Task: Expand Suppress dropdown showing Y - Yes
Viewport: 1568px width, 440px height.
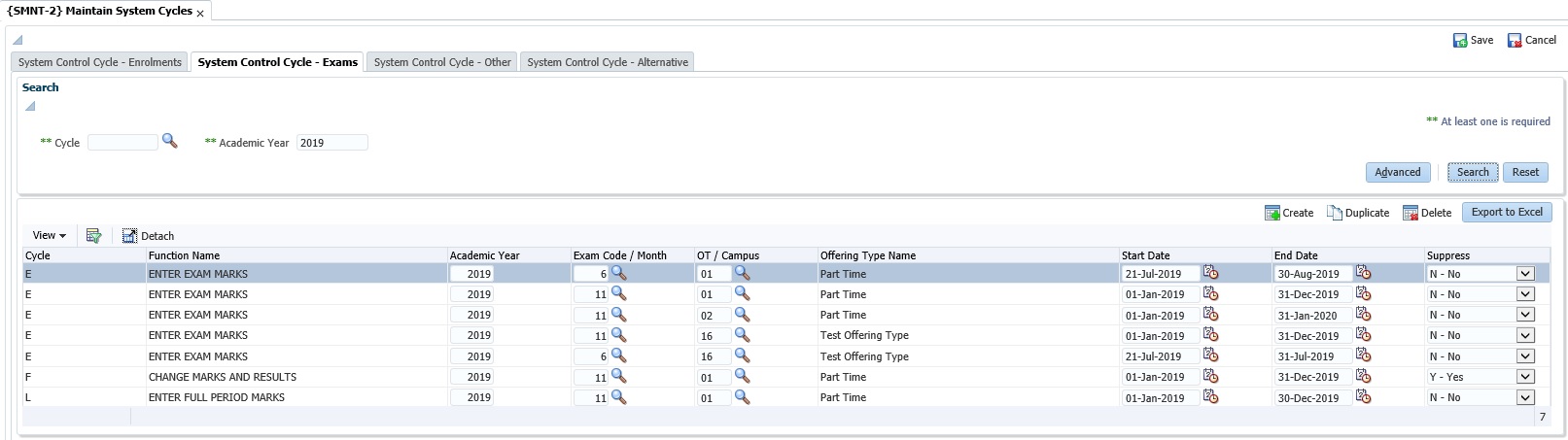Action: tap(1525, 377)
